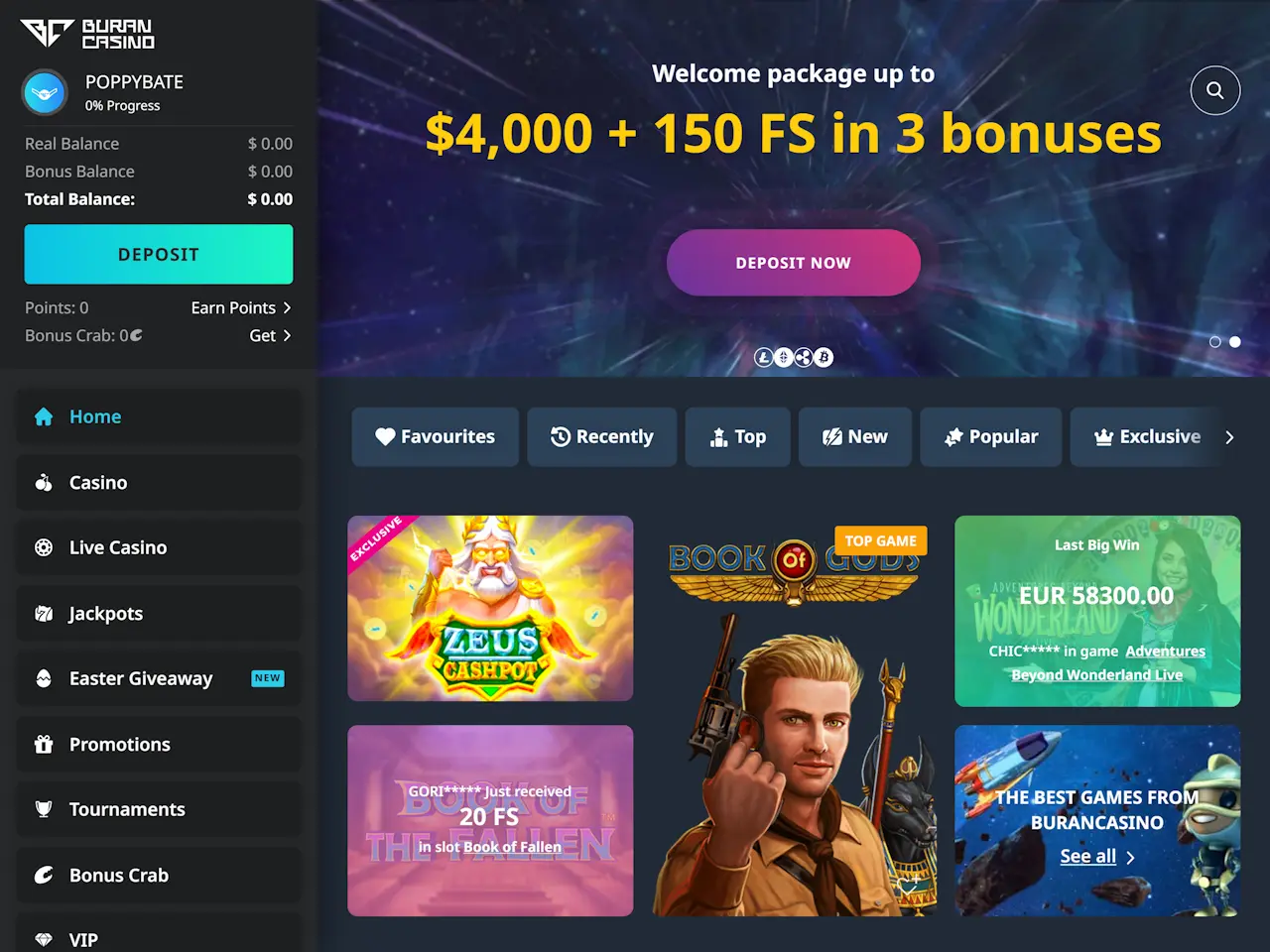Switch to the Popular tab
The width and height of the screenshot is (1270, 952).
pyautogui.click(x=991, y=437)
